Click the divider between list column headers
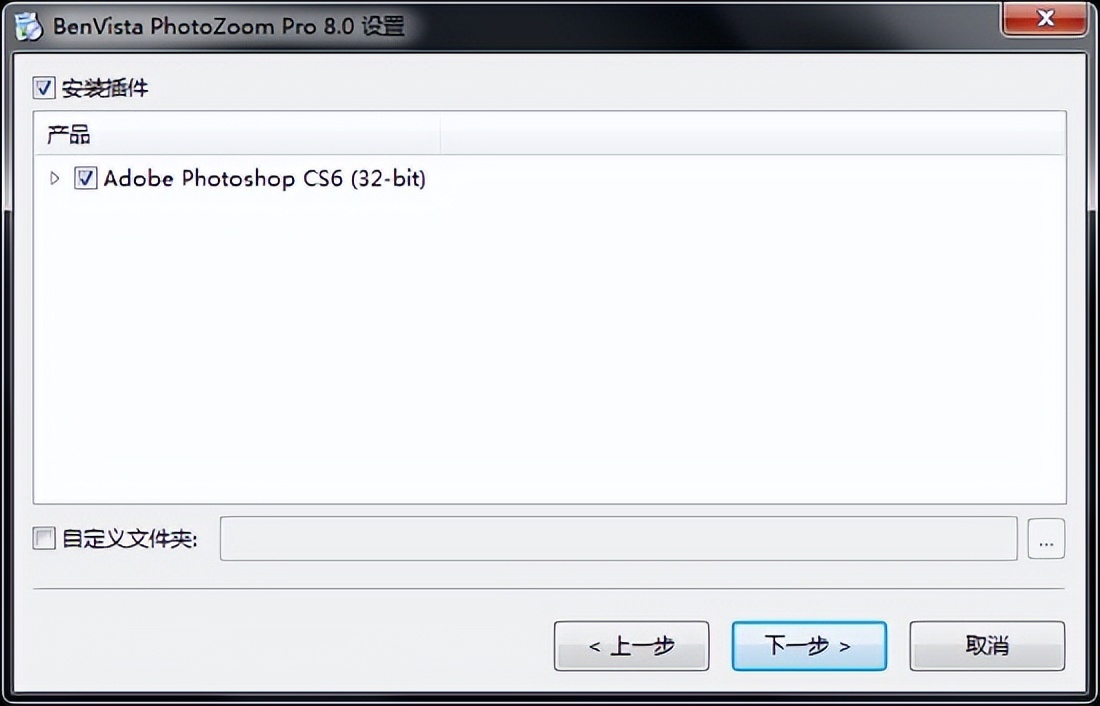The image size is (1100, 706). (441, 134)
